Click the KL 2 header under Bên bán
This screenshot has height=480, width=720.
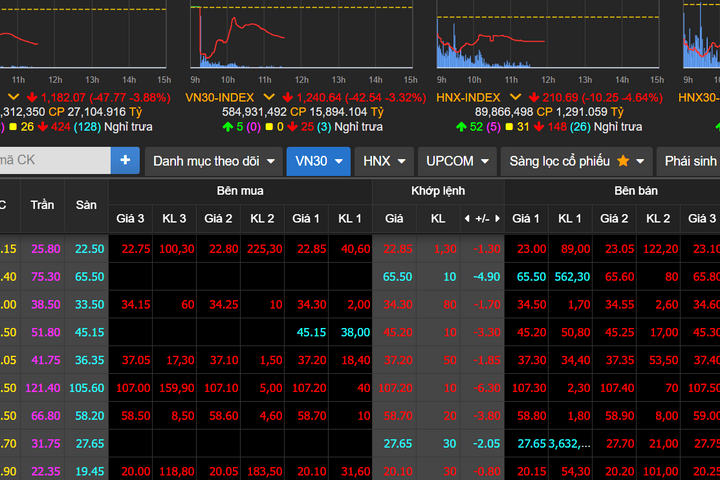click(658, 219)
